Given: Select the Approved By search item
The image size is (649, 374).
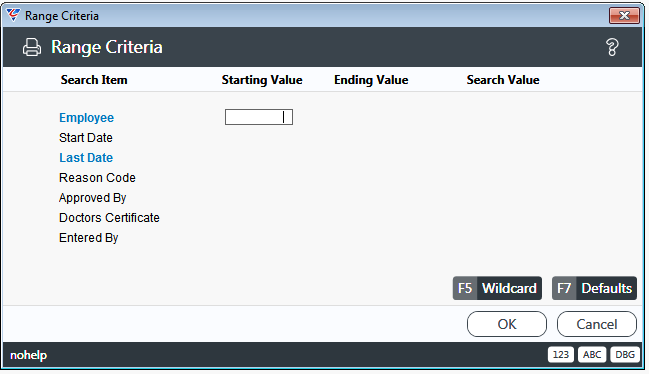Looking at the screenshot, I should [92, 198].
